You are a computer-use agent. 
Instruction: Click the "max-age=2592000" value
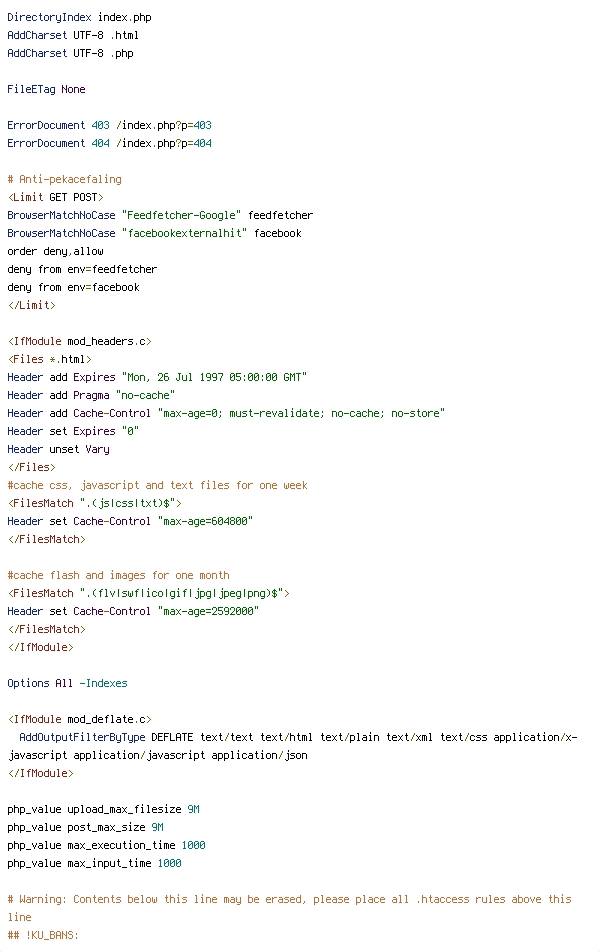(x=208, y=611)
